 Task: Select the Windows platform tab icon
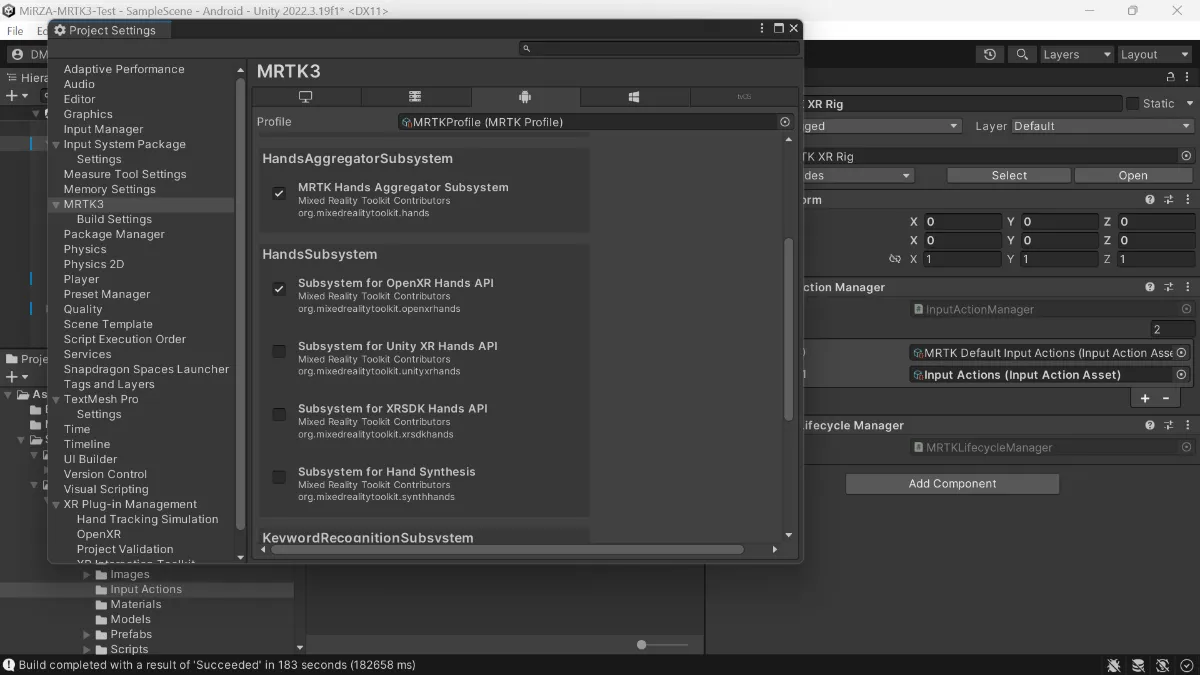634,97
